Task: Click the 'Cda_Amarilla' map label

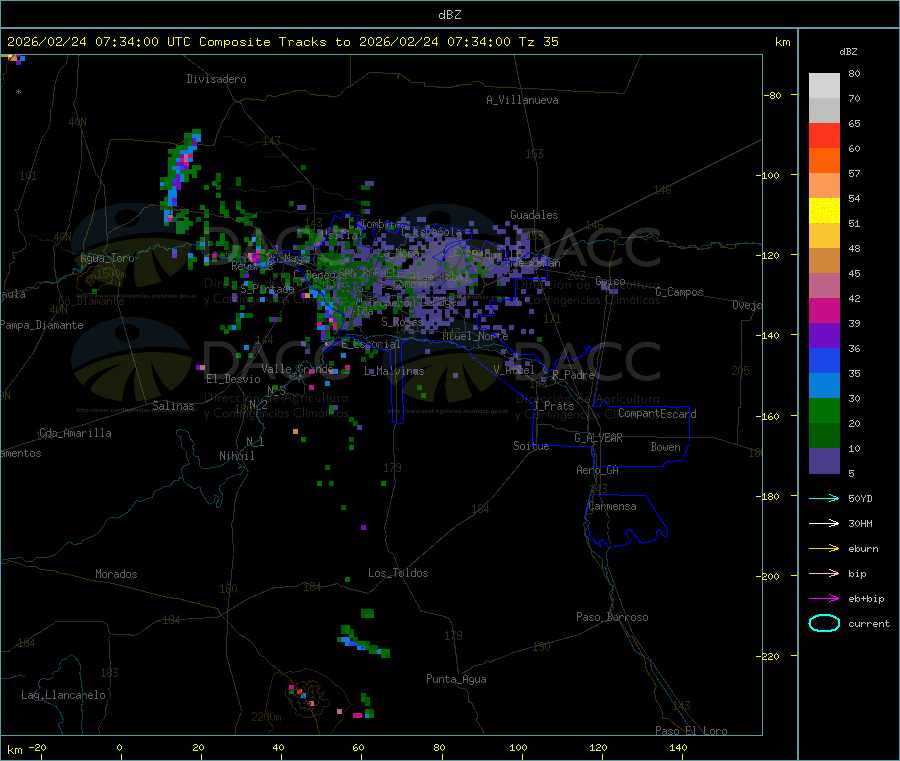Action: [75, 433]
